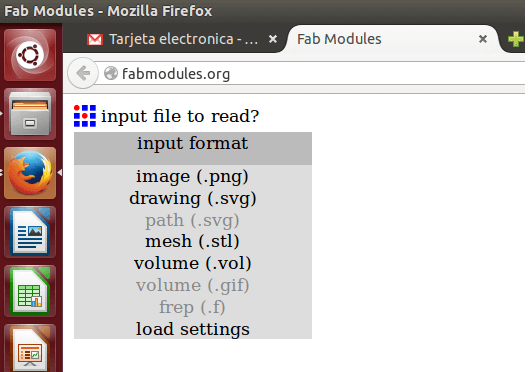Choose drawing (.svg) input format
Viewport: 531px width, 372px height.
click(x=193, y=199)
